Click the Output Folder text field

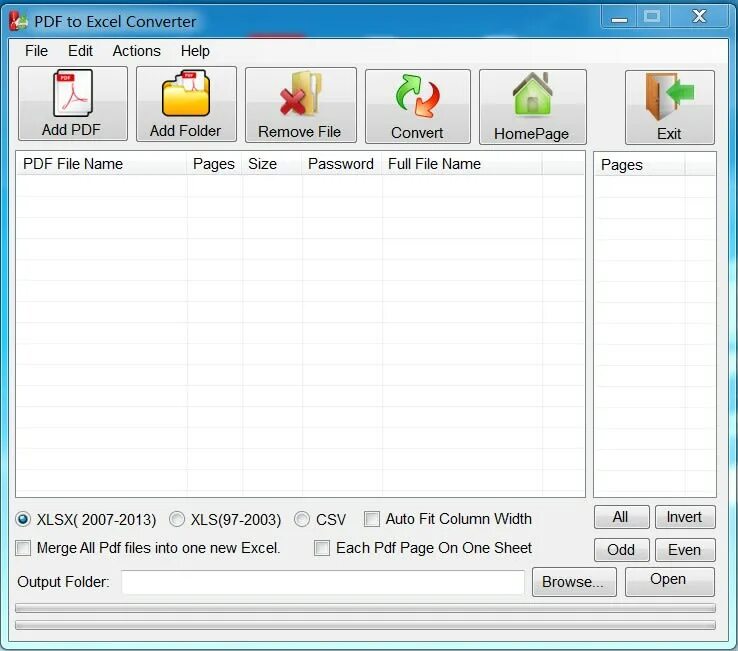pyautogui.click(x=323, y=582)
